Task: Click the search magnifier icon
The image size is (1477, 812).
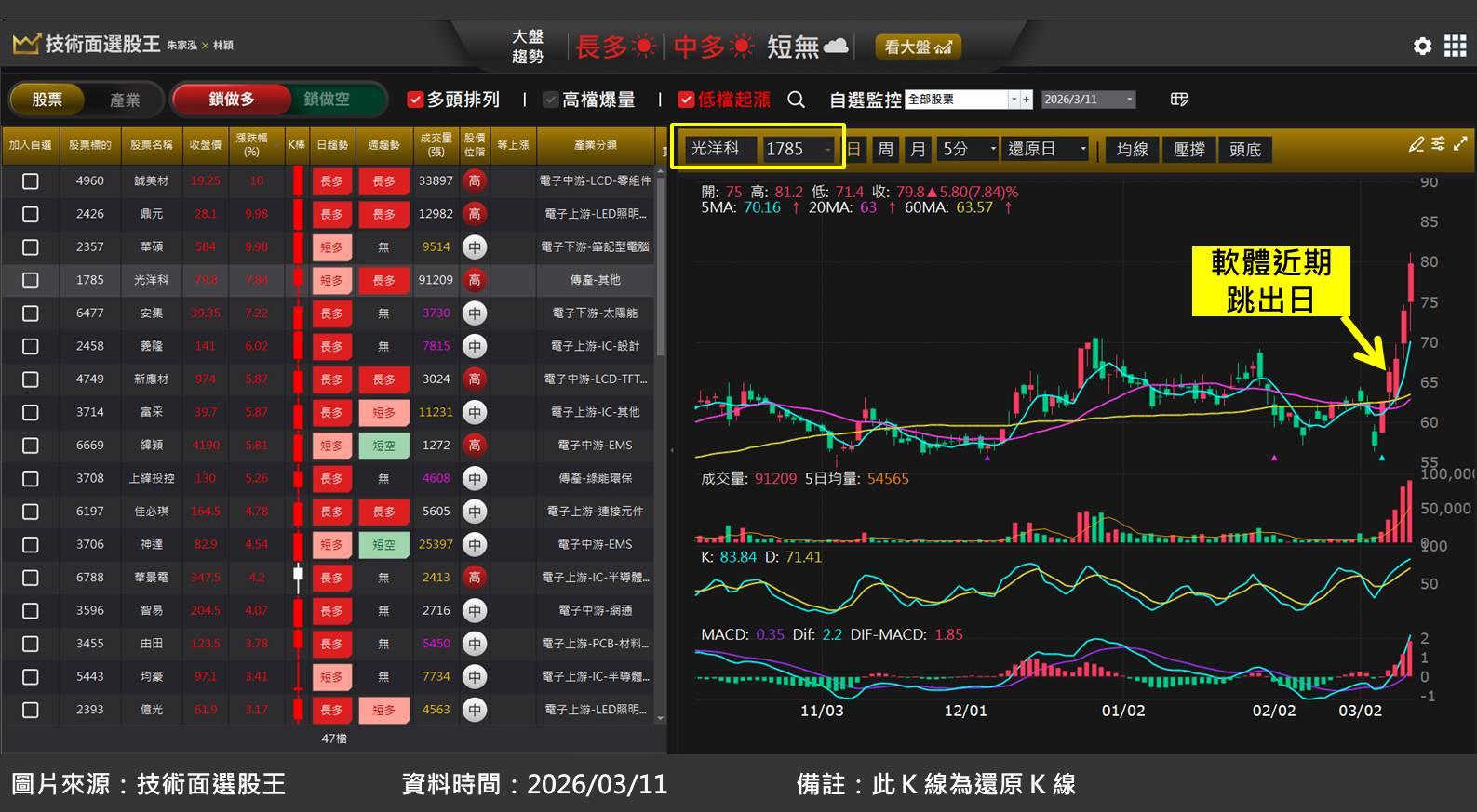Action: click(796, 100)
